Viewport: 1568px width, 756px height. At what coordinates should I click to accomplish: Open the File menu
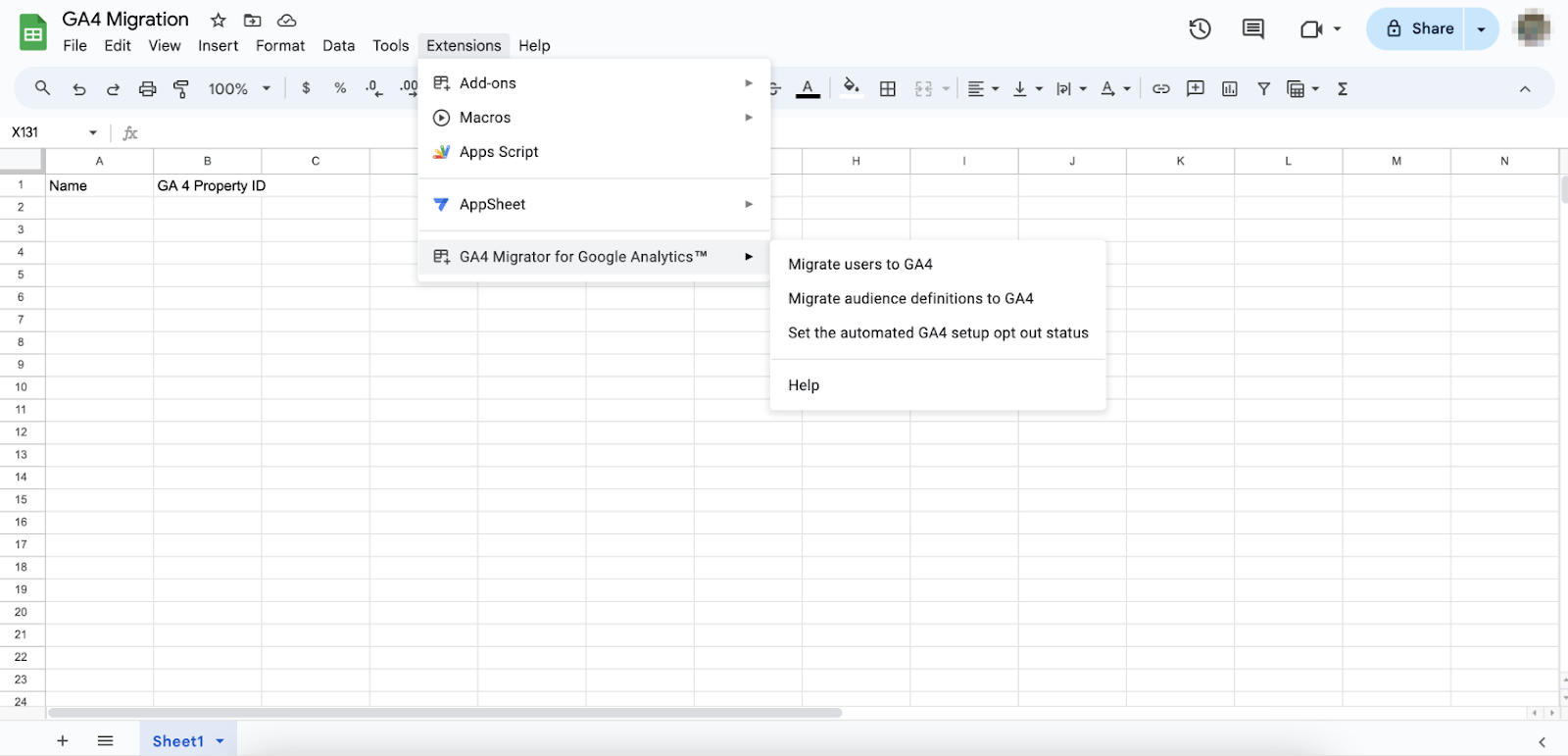pos(74,46)
